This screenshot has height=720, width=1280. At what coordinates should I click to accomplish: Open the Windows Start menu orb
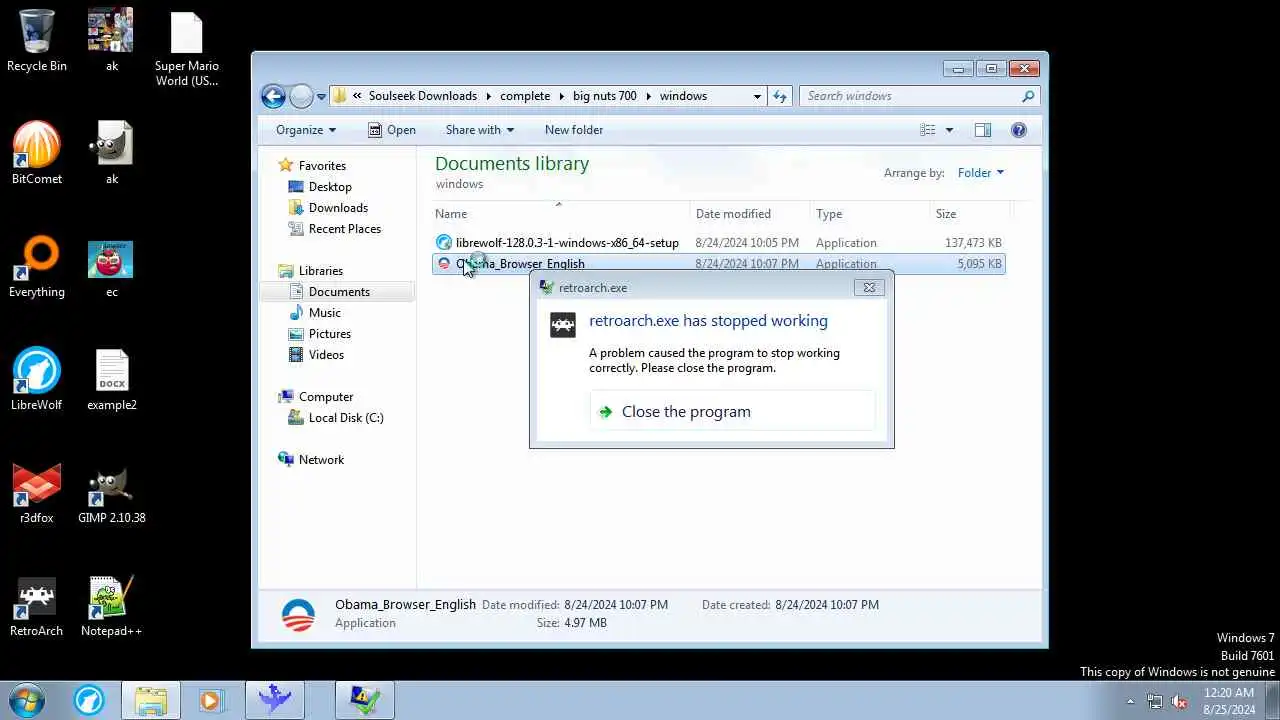(x=26, y=700)
